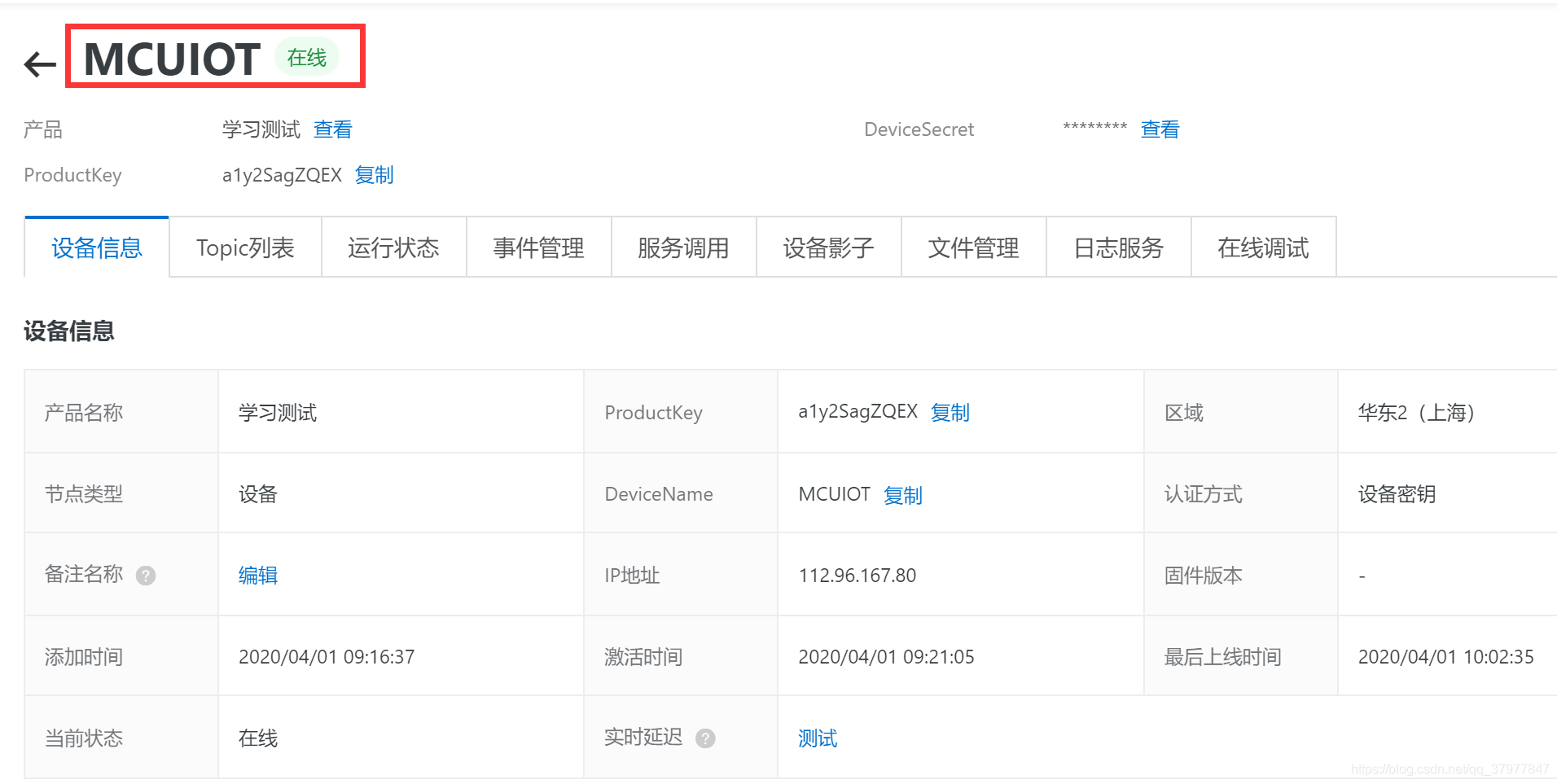Click 编辑 link for 备注名称
The height and width of the screenshot is (784, 1557).
(x=258, y=576)
